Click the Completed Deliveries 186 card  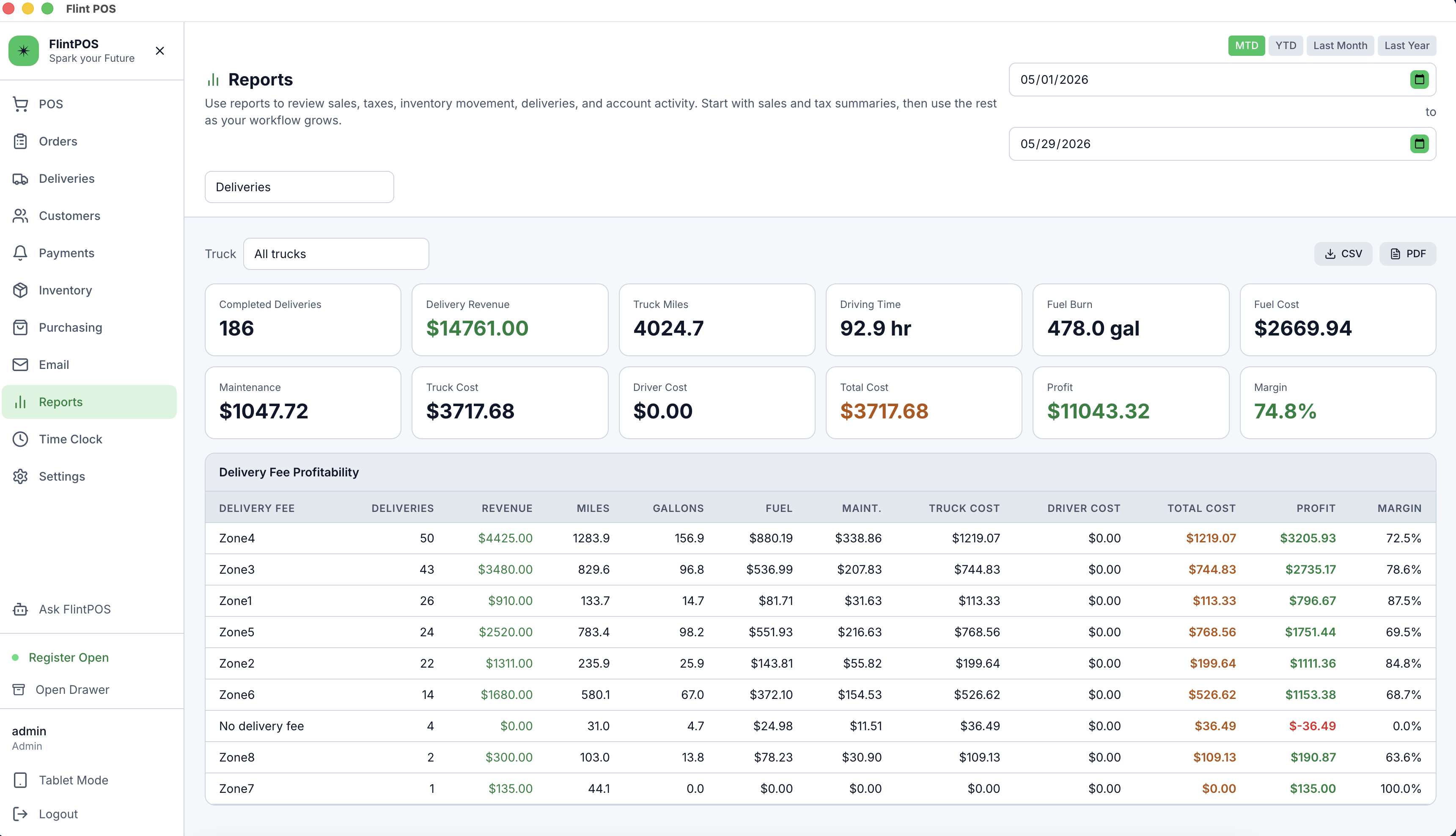click(303, 320)
